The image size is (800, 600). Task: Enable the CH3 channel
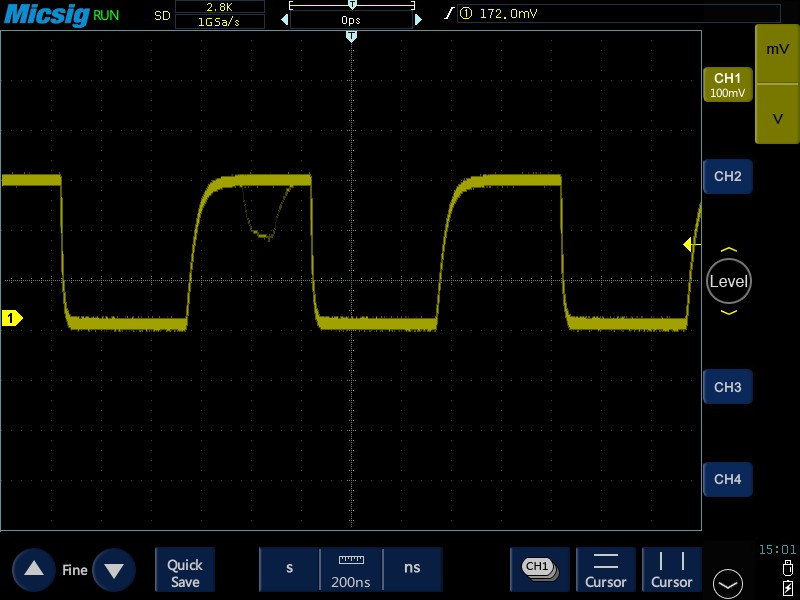[727, 387]
